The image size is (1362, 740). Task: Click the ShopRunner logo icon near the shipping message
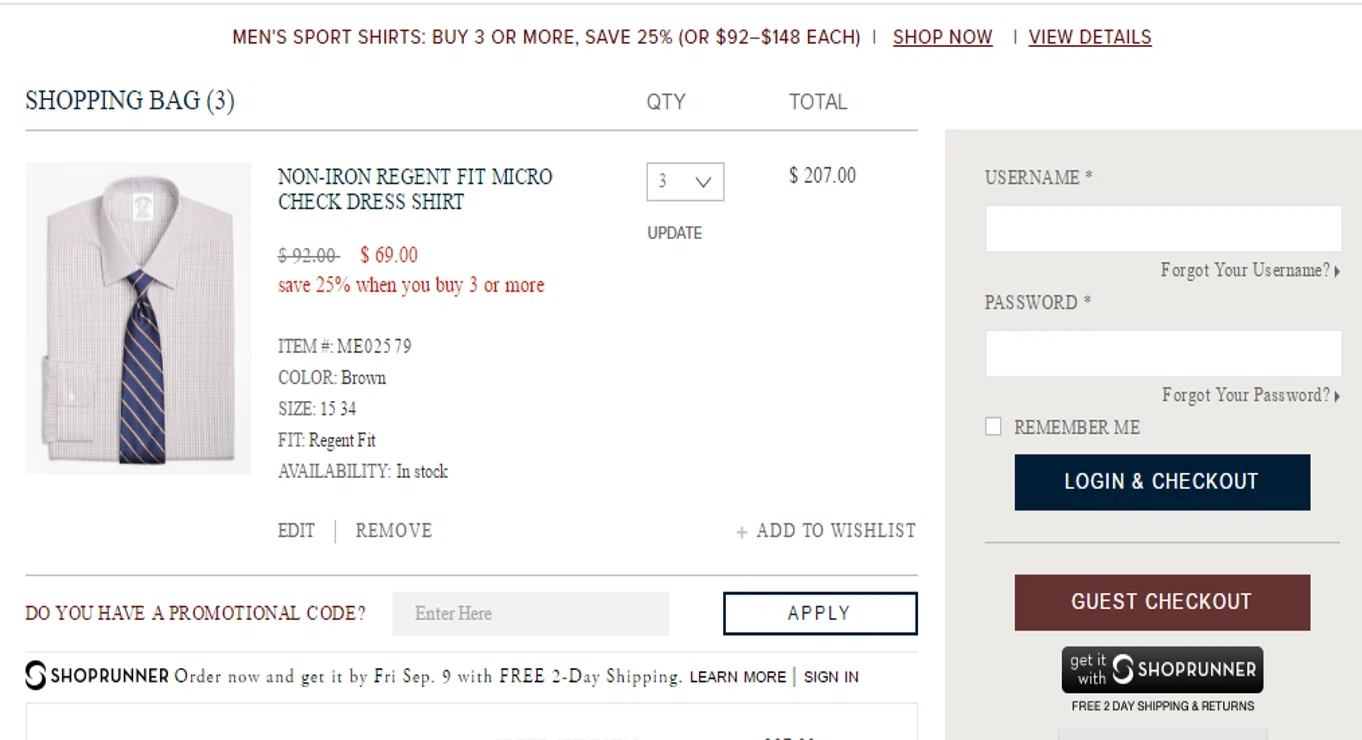tap(36, 676)
